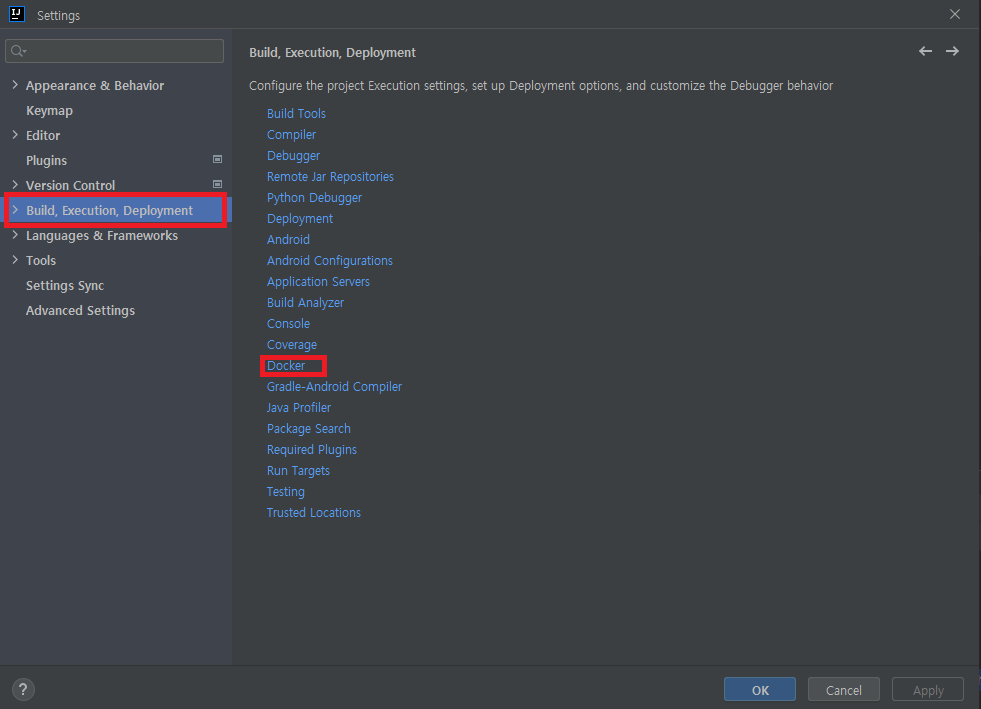Open the Coverage link

point(292,345)
